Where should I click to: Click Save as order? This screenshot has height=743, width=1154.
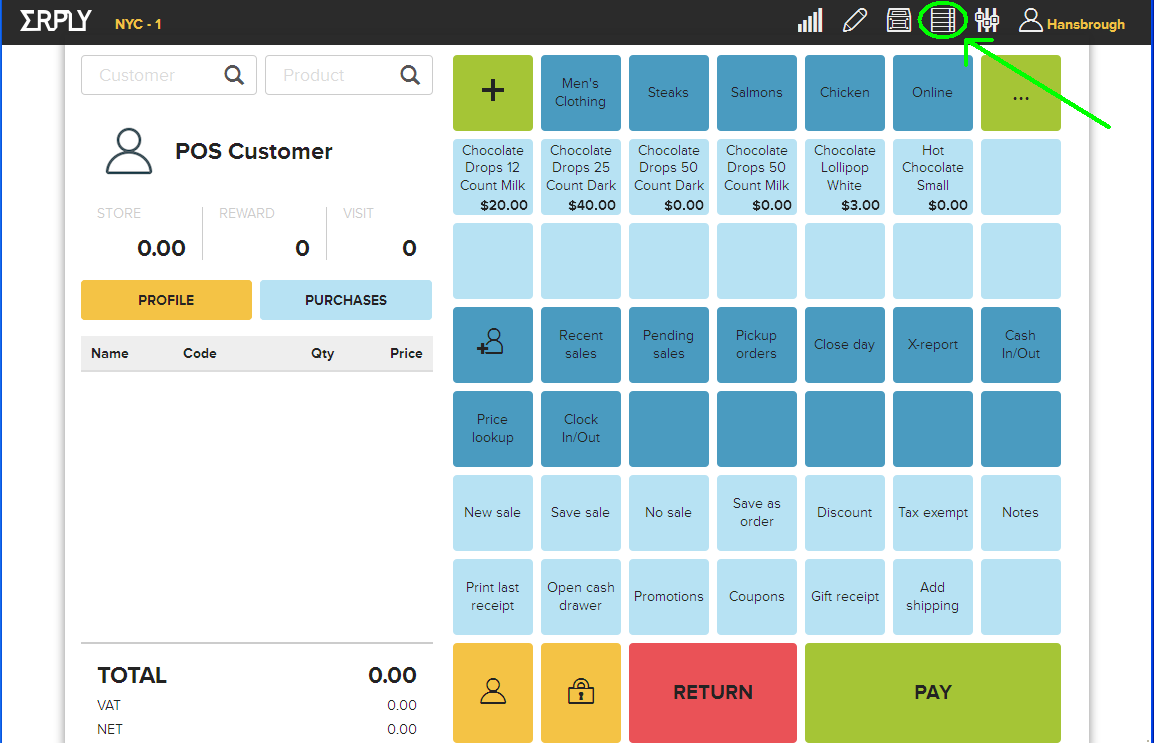[757, 513]
